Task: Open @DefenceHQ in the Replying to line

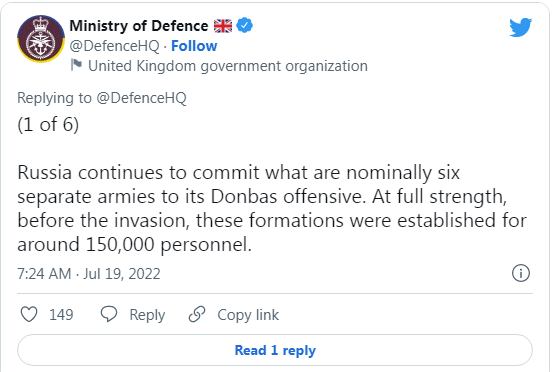Action: (x=141, y=98)
